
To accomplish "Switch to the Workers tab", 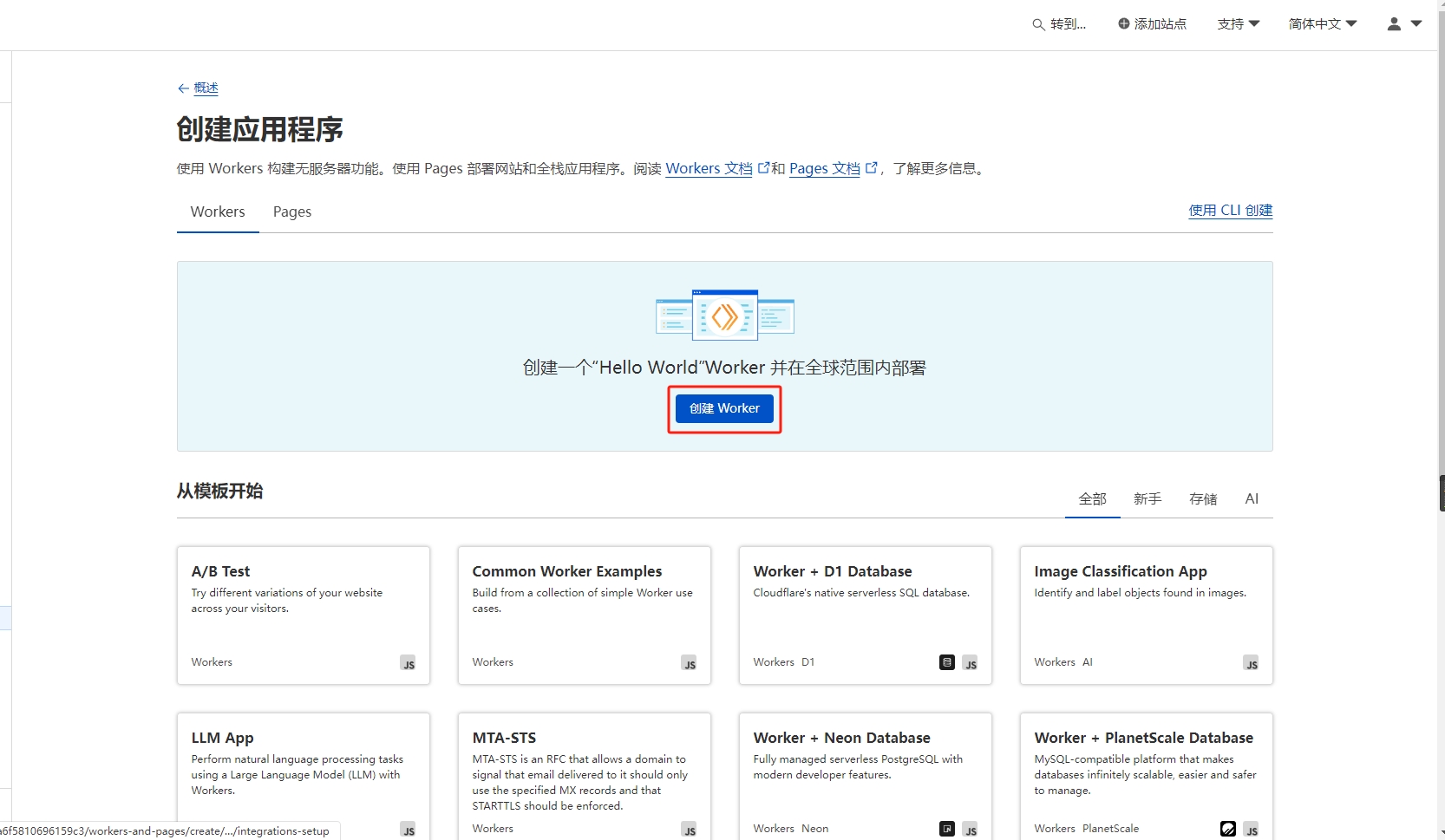I will [218, 212].
